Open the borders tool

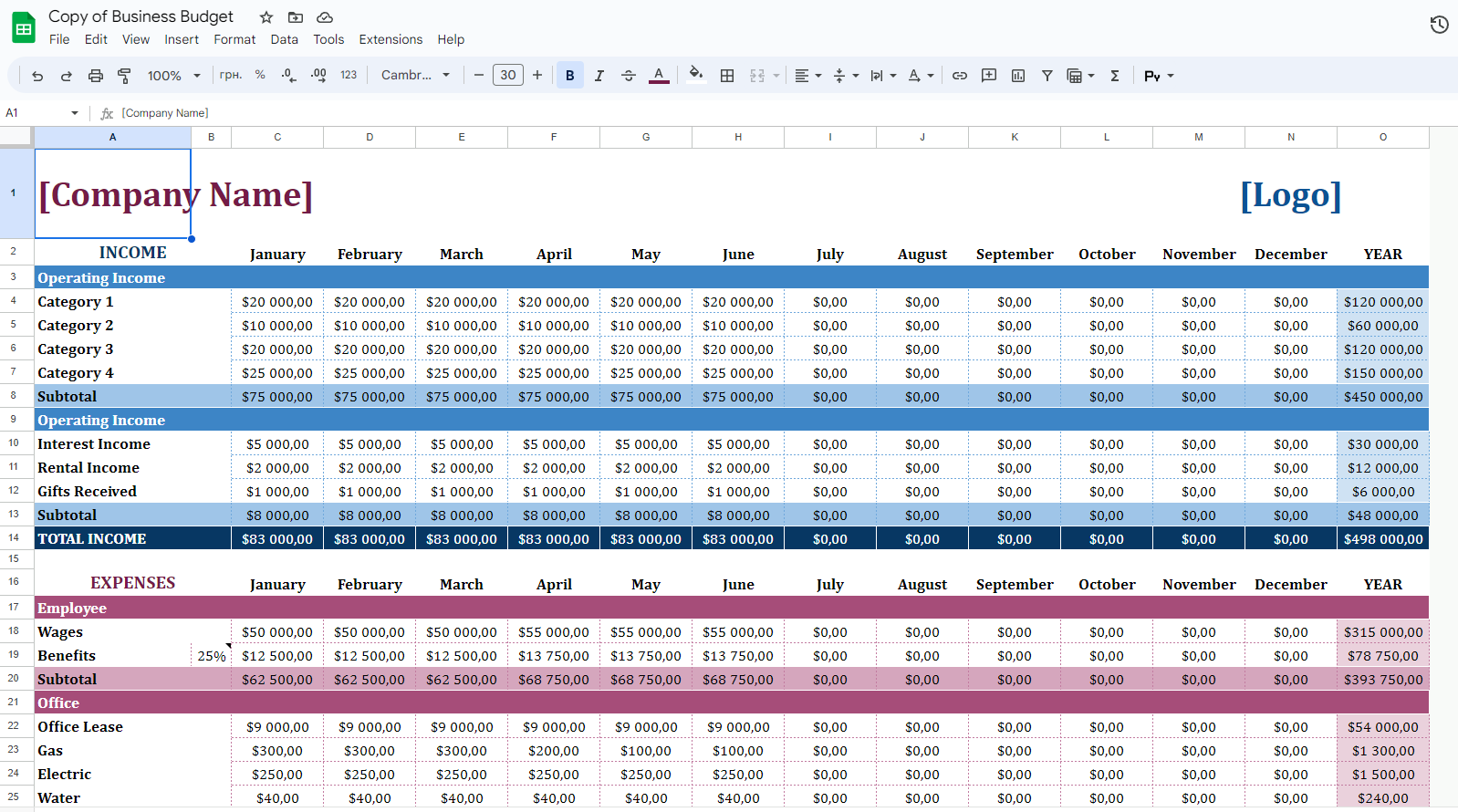727,76
